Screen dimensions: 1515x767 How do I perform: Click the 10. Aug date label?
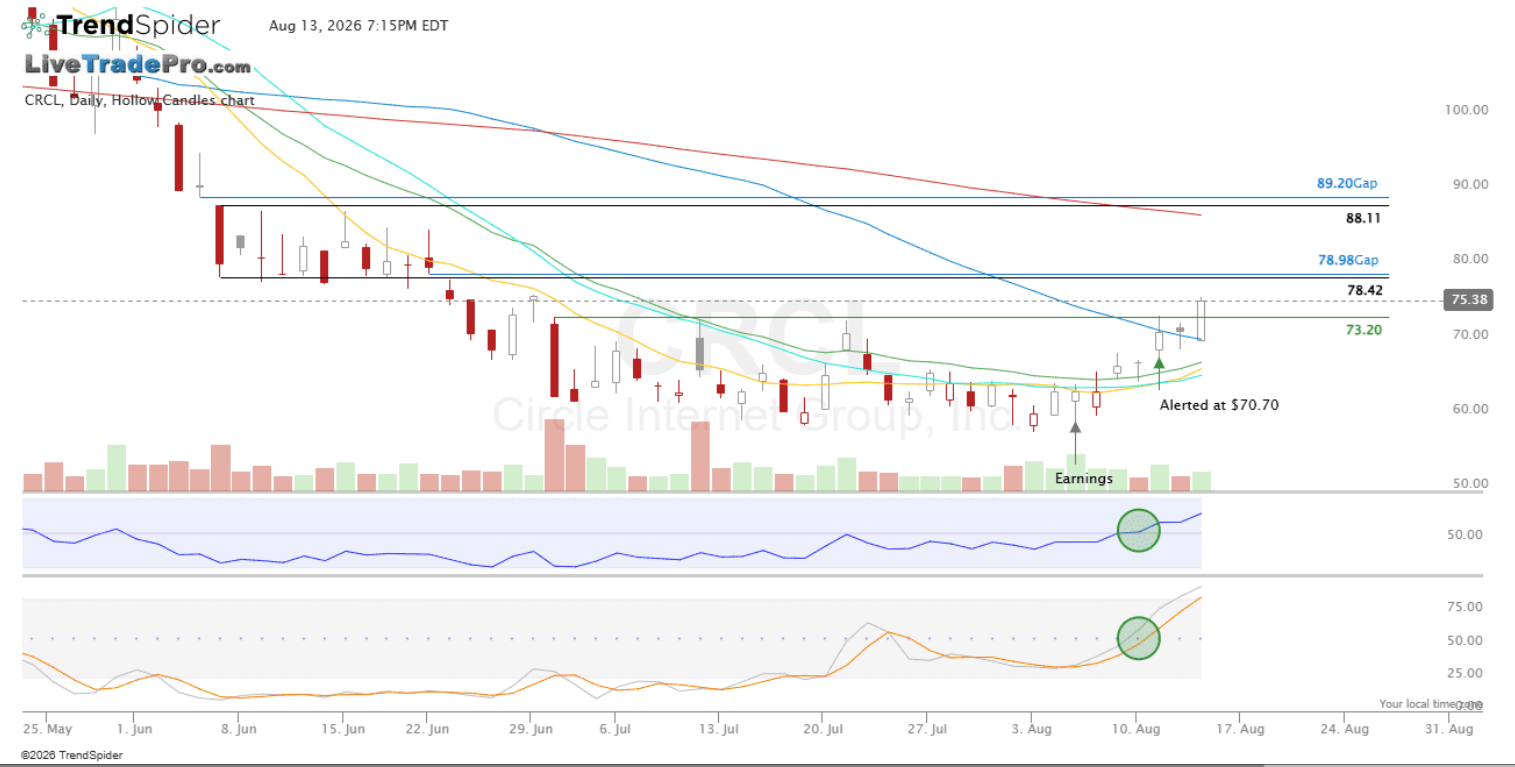point(1135,731)
